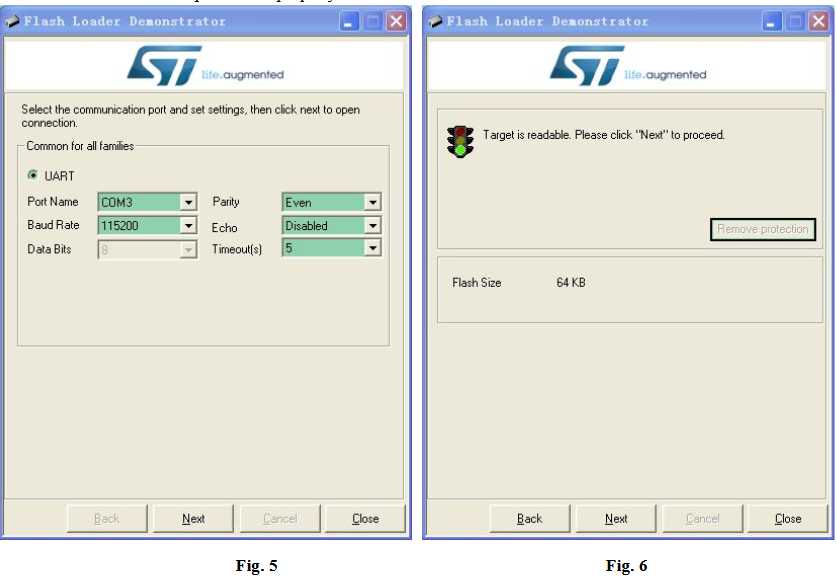This screenshot has width=837, height=578.
Task: Click the 64 KB flash size value
Action: (571, 282)
